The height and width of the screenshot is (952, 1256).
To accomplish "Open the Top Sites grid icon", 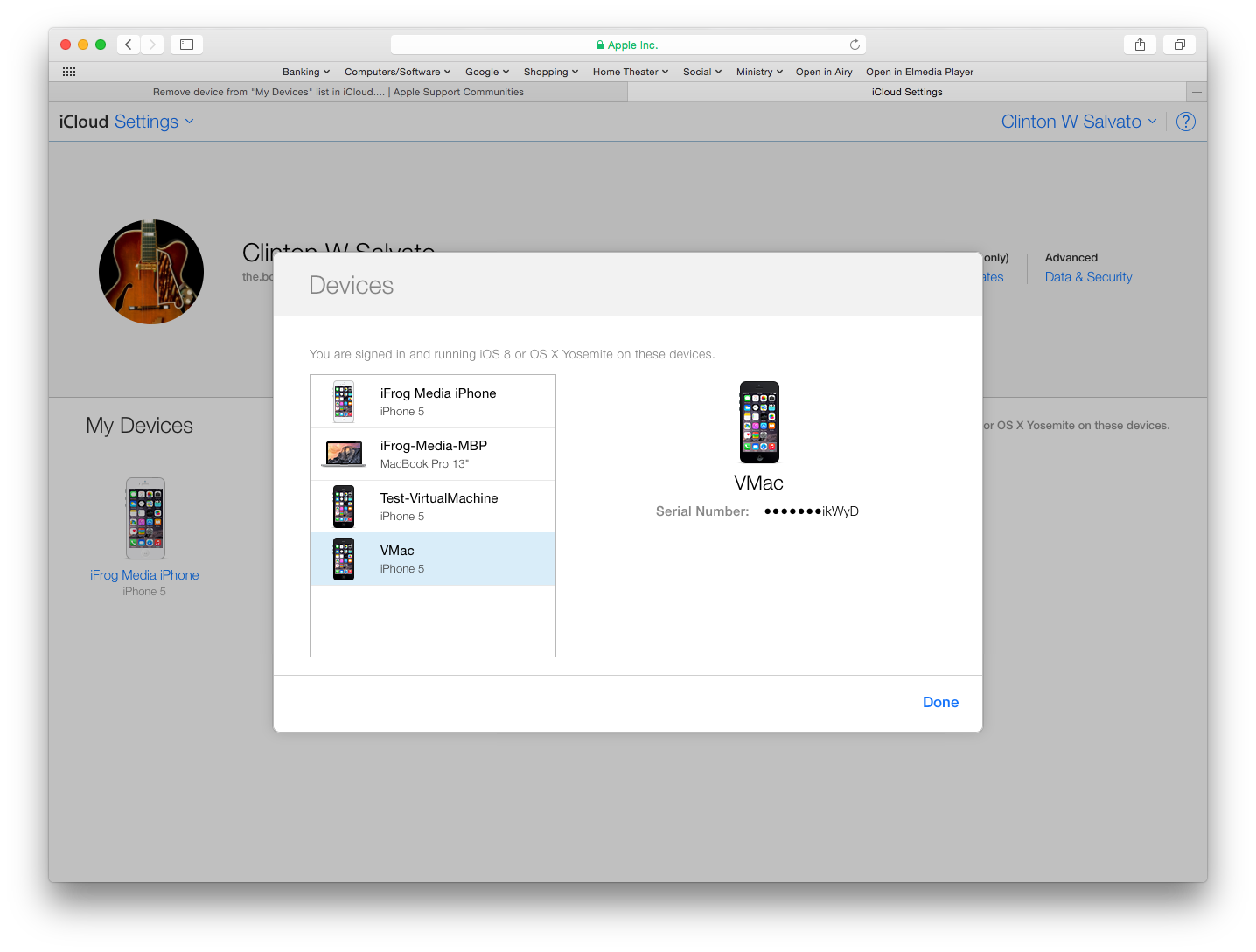I will point(69,72).
